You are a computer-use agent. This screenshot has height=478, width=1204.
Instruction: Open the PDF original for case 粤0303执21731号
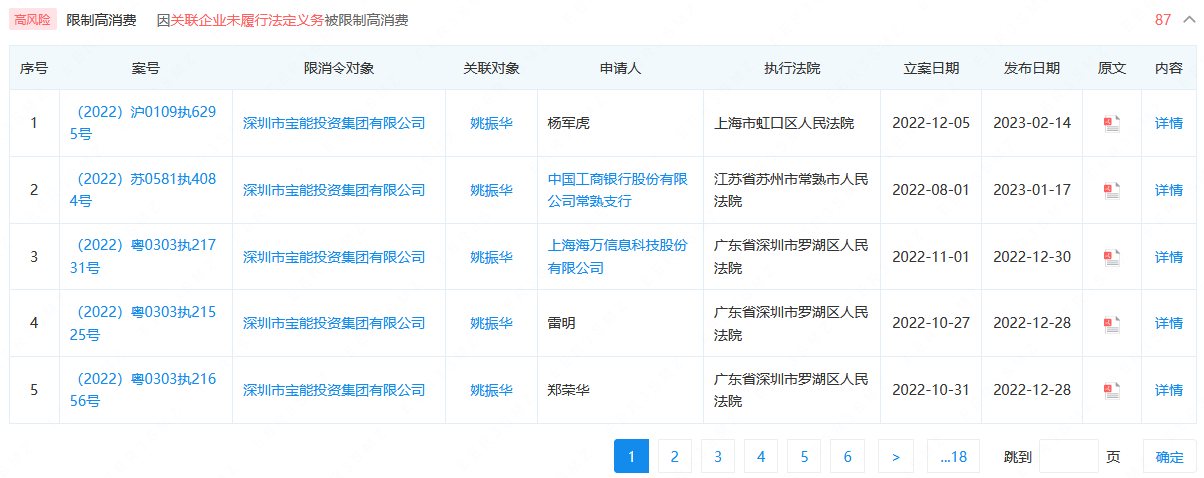(x=1111, y=257)
